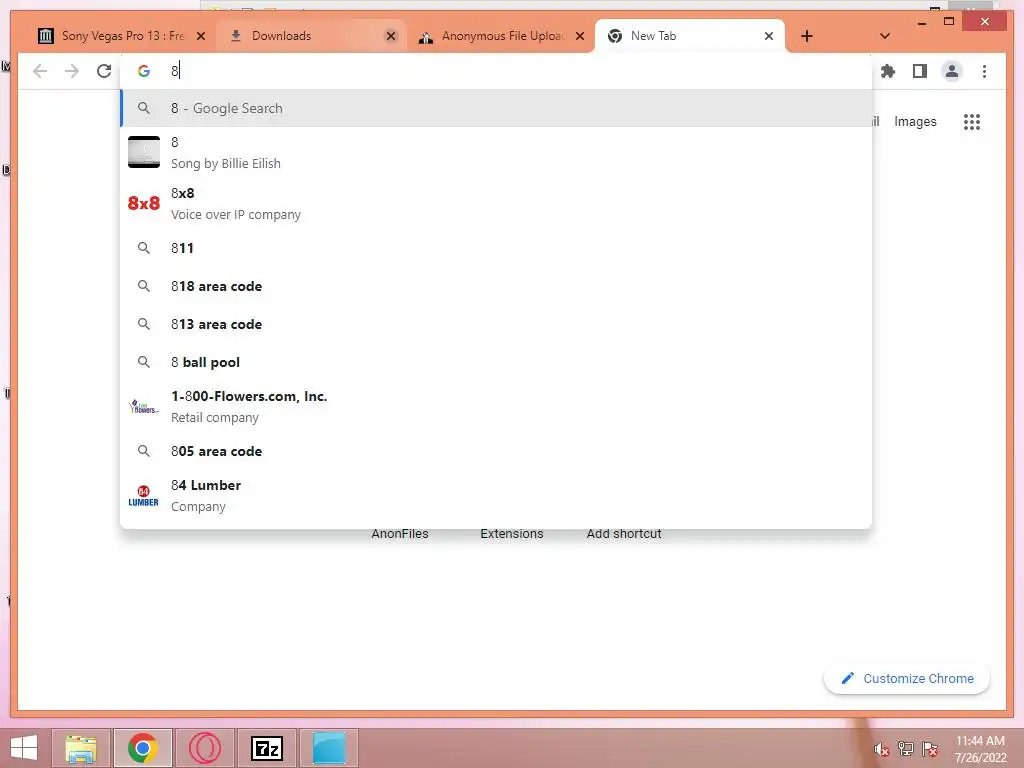Close the Sony Vegas Pro 13 tab

pyautogui.click(x=201, y=36)
